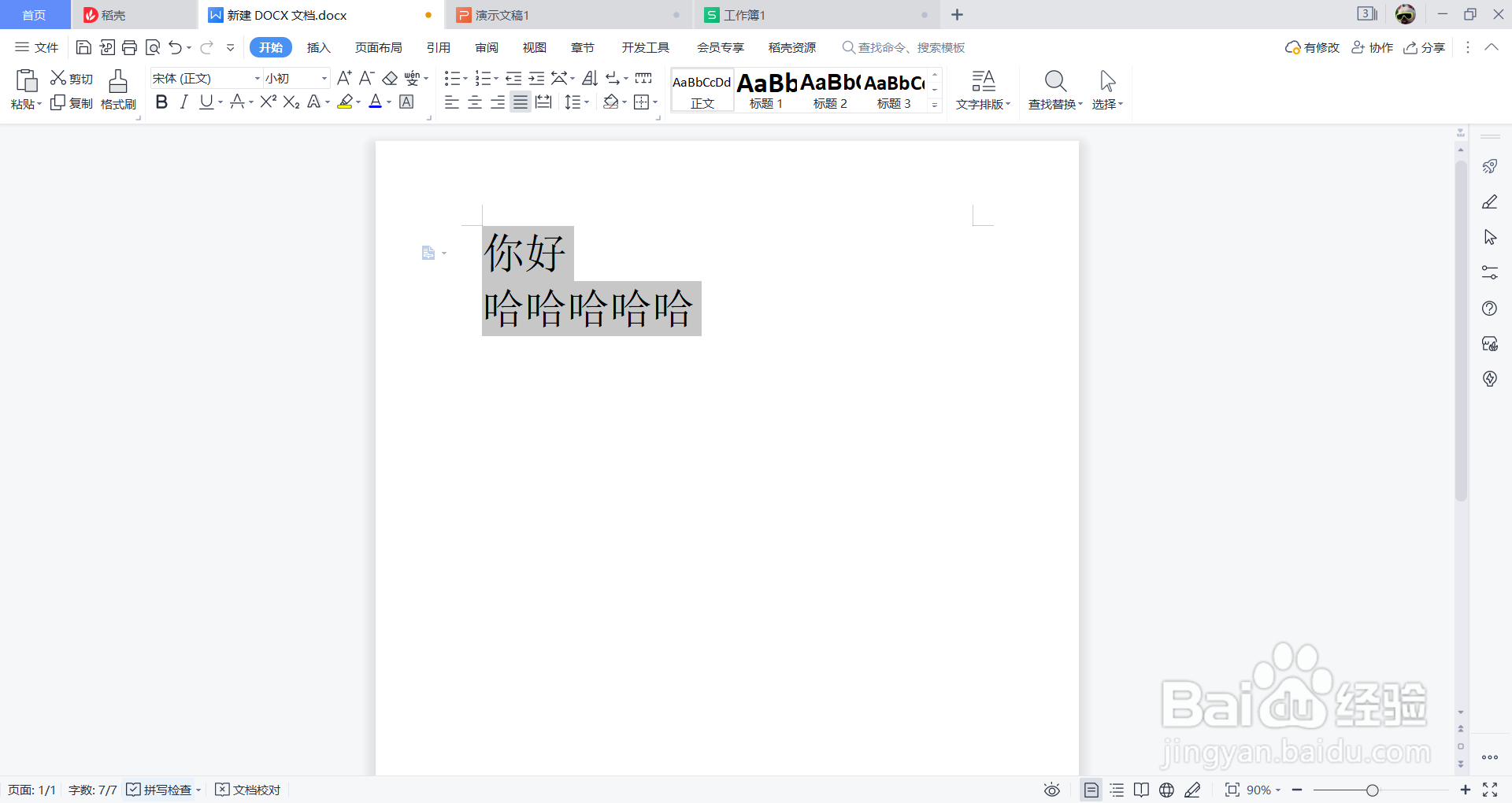This screenshot has height=803, width=1512.
Task: Decrease font size with A- icon
Action: coord(366,78)
